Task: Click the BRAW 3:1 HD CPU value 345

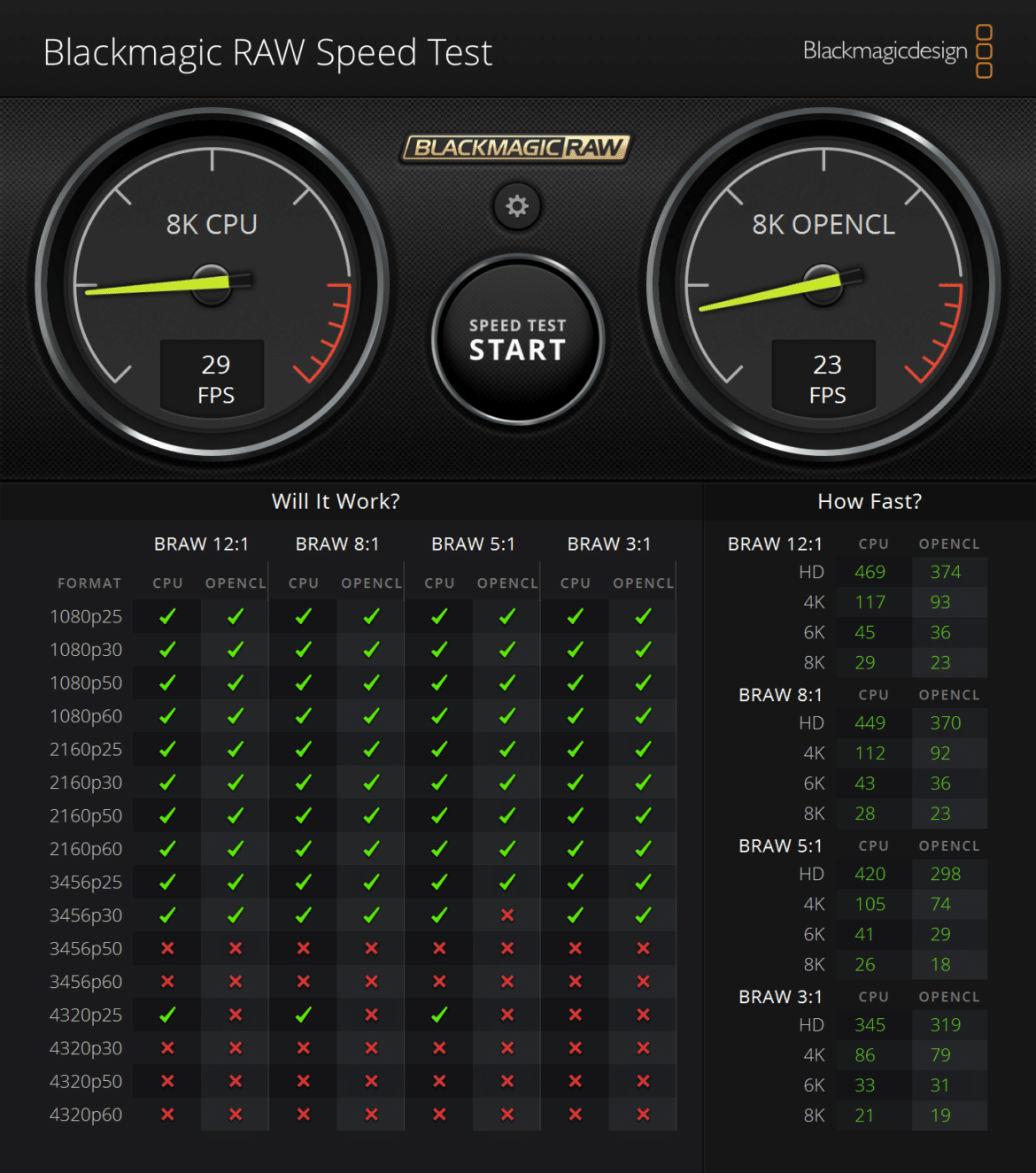Action: (x=870, y=1024)
